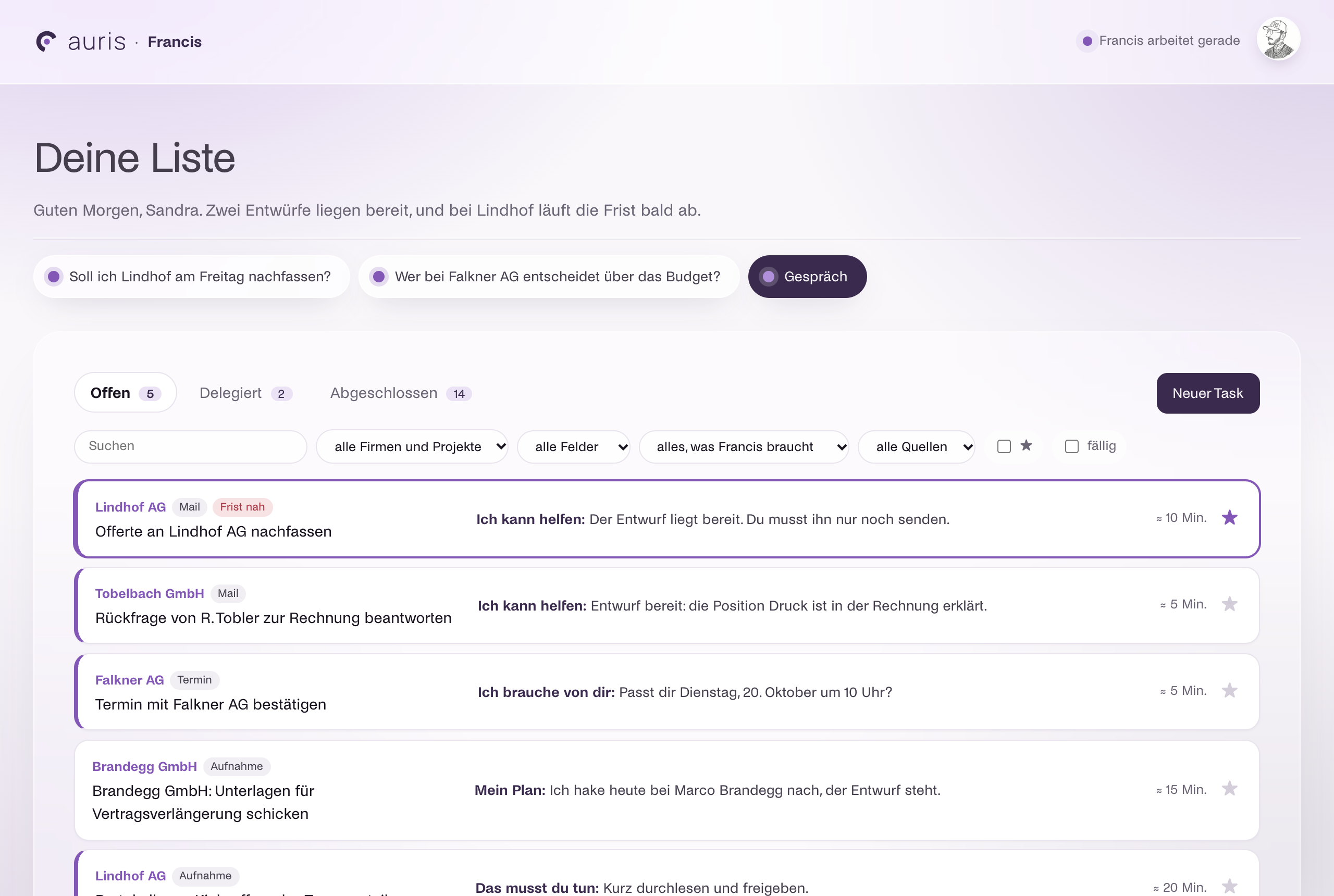Open the Tobelbach GmbH company link
Viewport: 1334px width, 896px height.
[149, 593]
